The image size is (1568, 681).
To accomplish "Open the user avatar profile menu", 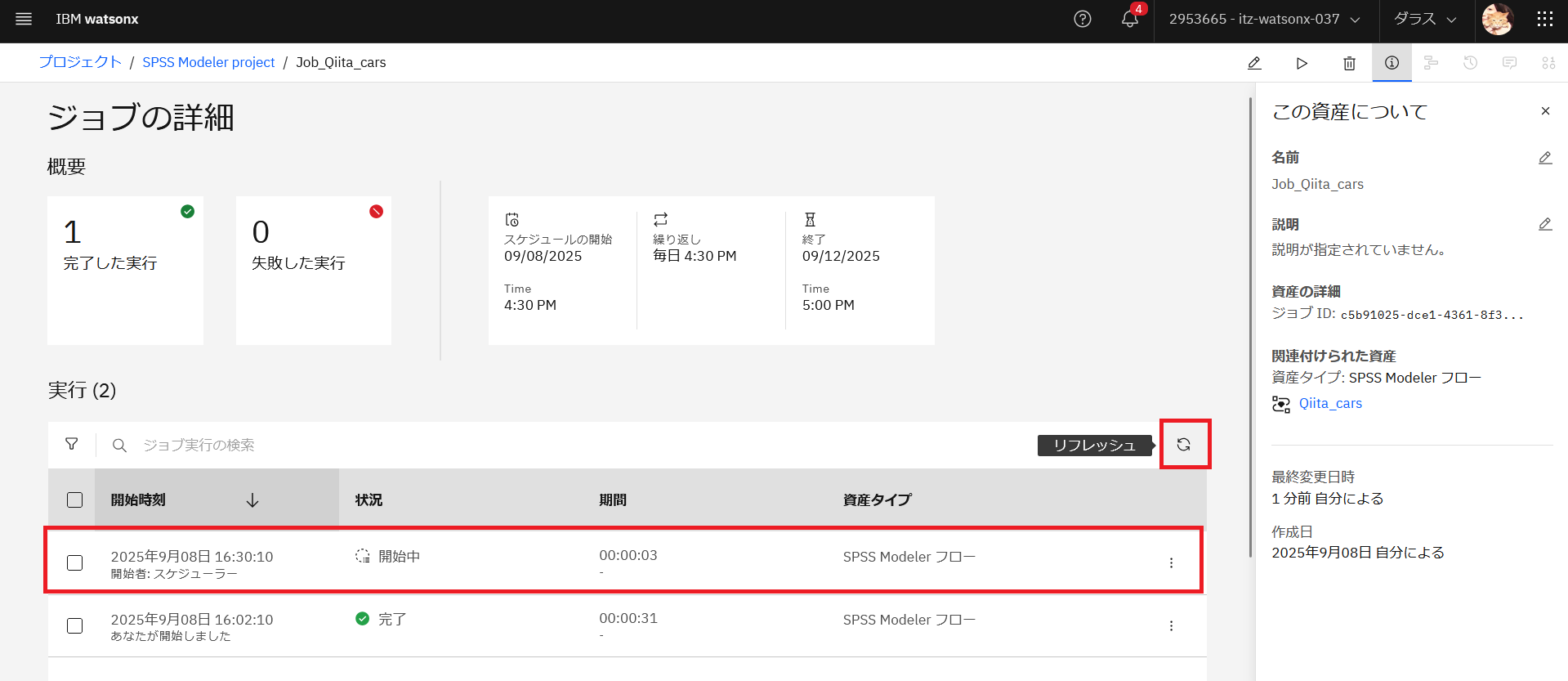I will point(1498,19).
